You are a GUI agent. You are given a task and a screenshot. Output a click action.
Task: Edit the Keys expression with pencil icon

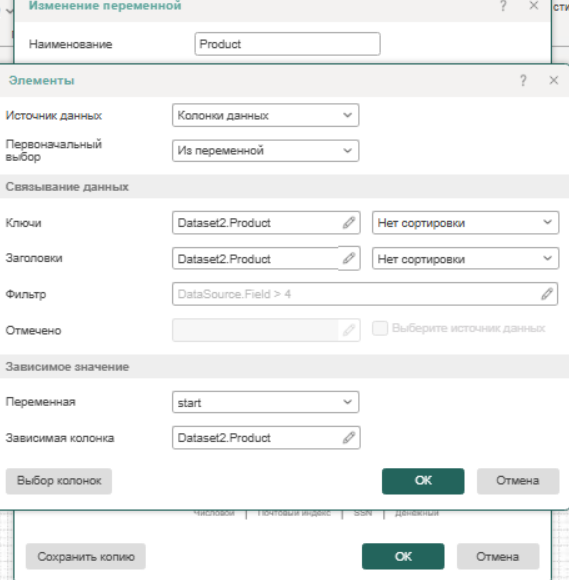[349, 223]
